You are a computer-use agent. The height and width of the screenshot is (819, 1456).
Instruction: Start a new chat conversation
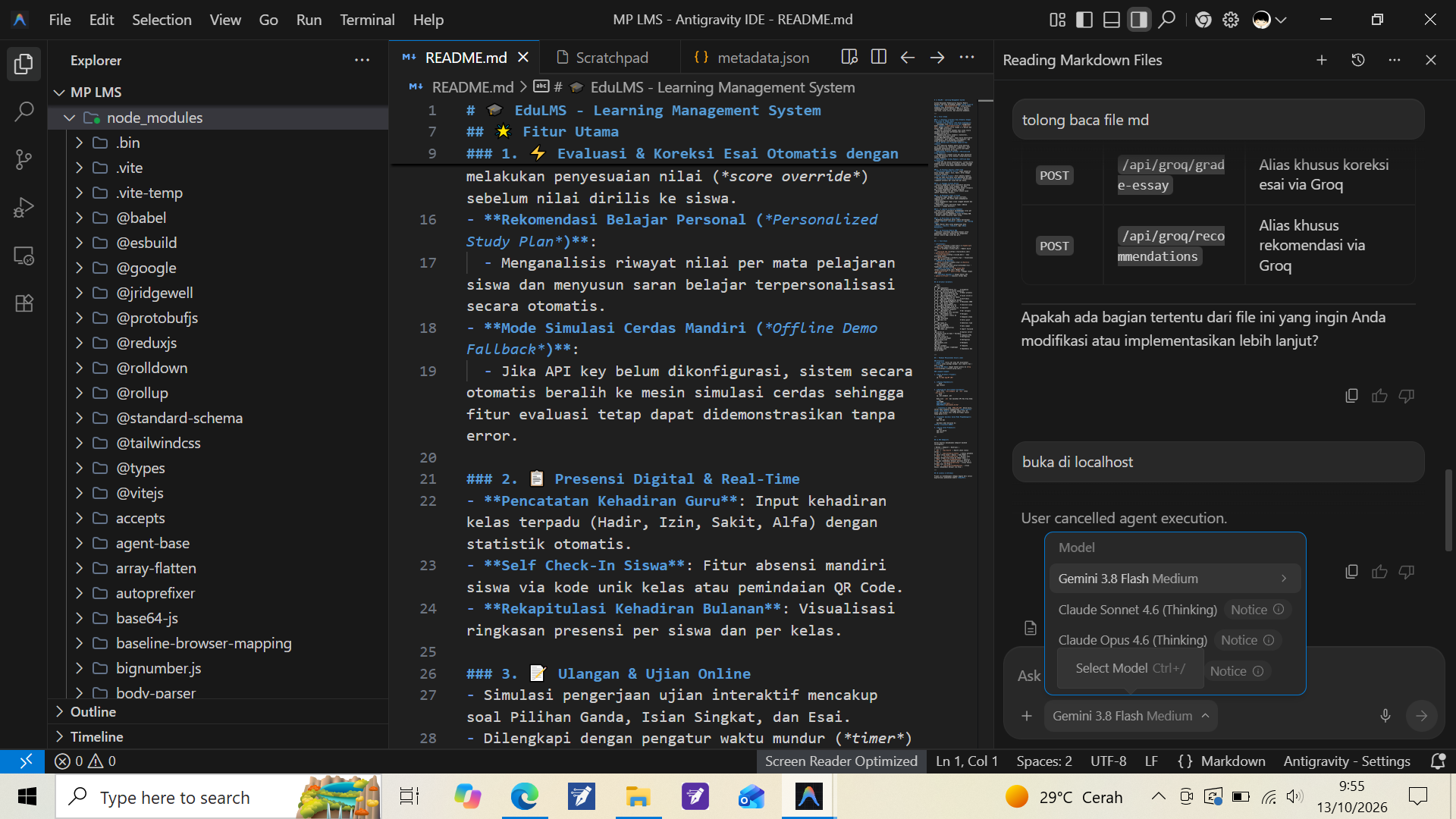[x=1321, y=60]
